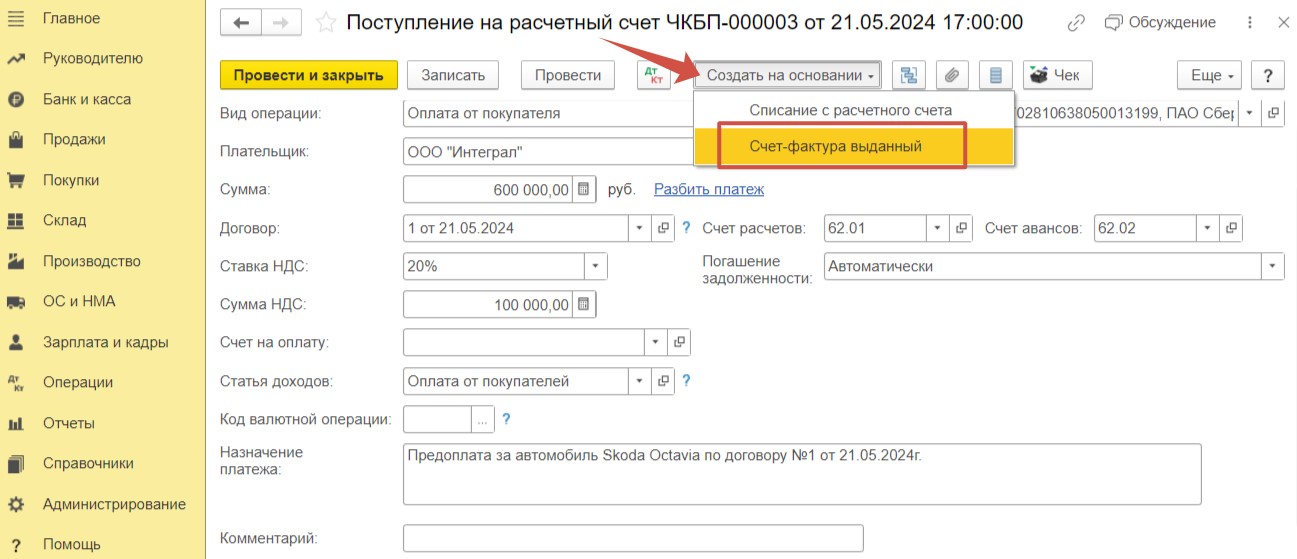Click the Разбить платеж link
Image resolution: width=1297 pixels, height=559 pixels.
pyautogui.click(x=709, y=189)
